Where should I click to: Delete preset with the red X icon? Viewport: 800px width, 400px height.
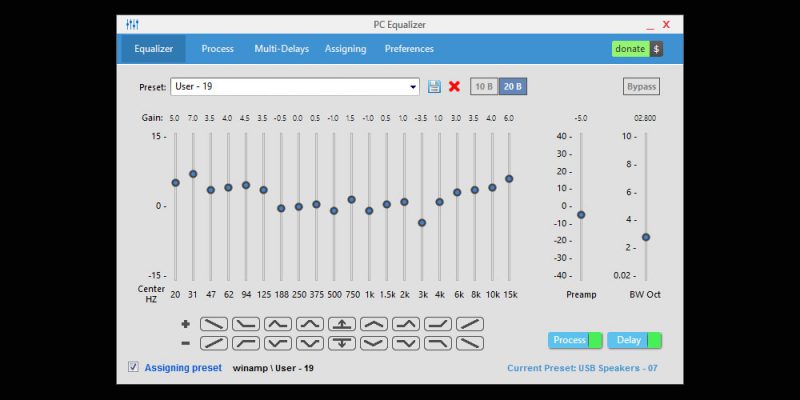[x=454, y=87]
